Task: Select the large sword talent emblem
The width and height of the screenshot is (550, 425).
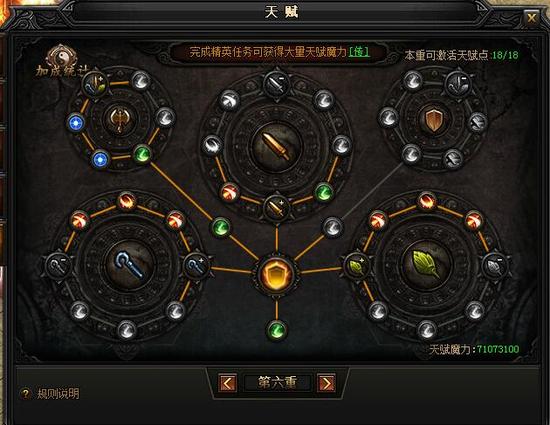Action: pos(277,147)
